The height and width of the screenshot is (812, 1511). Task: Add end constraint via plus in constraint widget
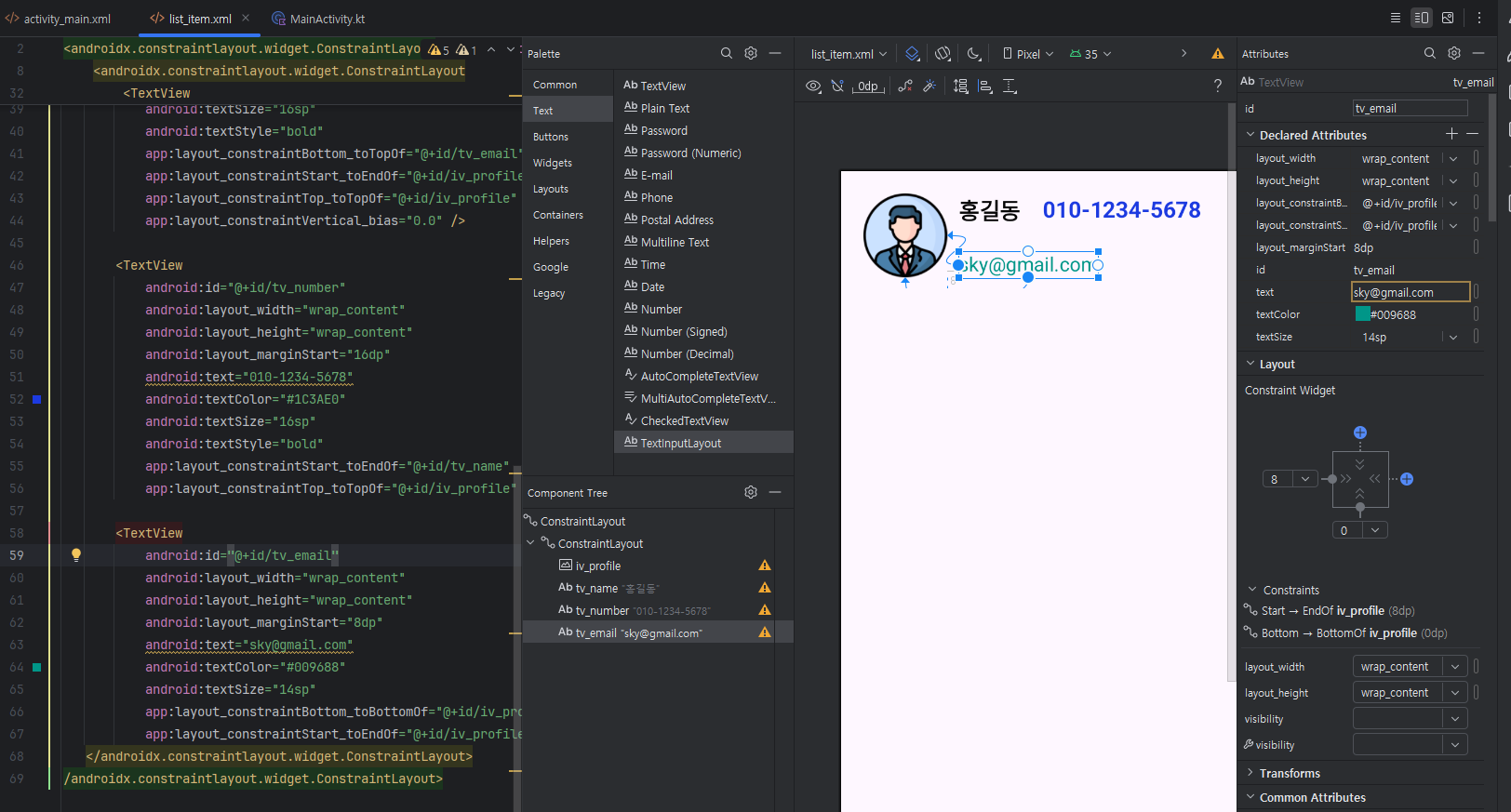[x=1407, y=479]
